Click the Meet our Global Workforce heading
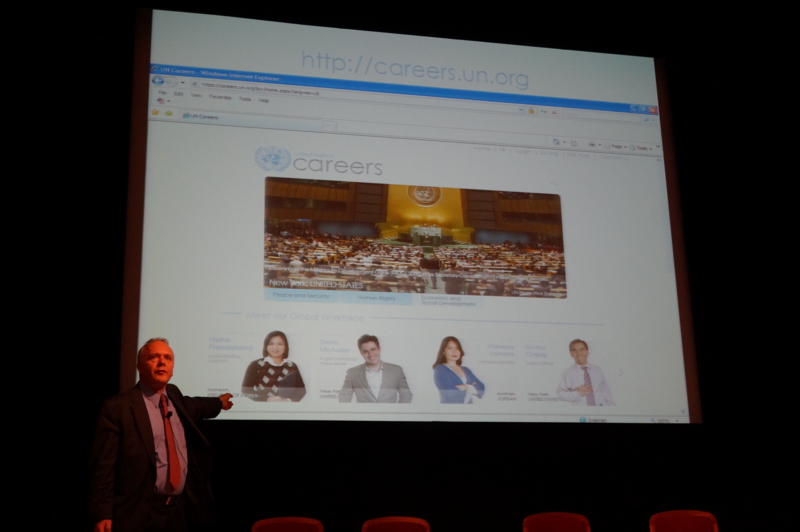Image resolution: width=800 pixels, height=532 pixels. click(305, 316)
